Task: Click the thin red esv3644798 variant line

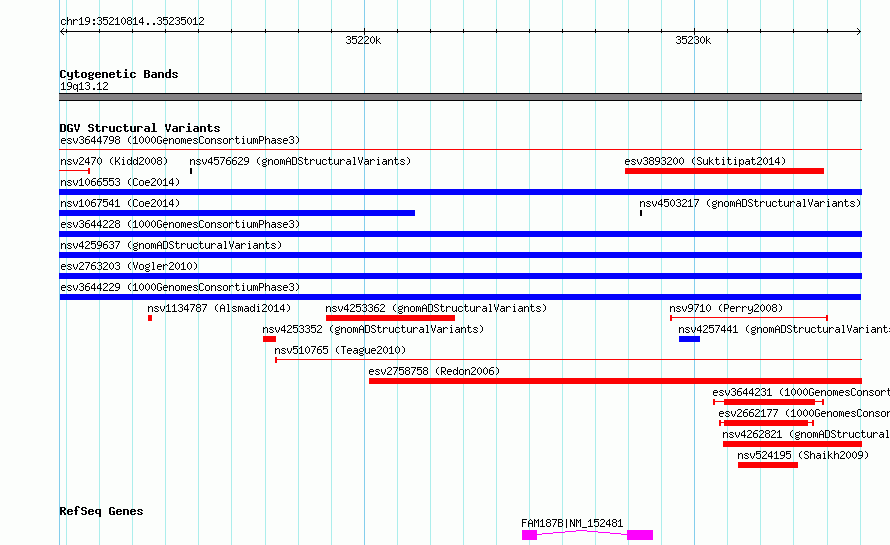Action: click(460, 150)
